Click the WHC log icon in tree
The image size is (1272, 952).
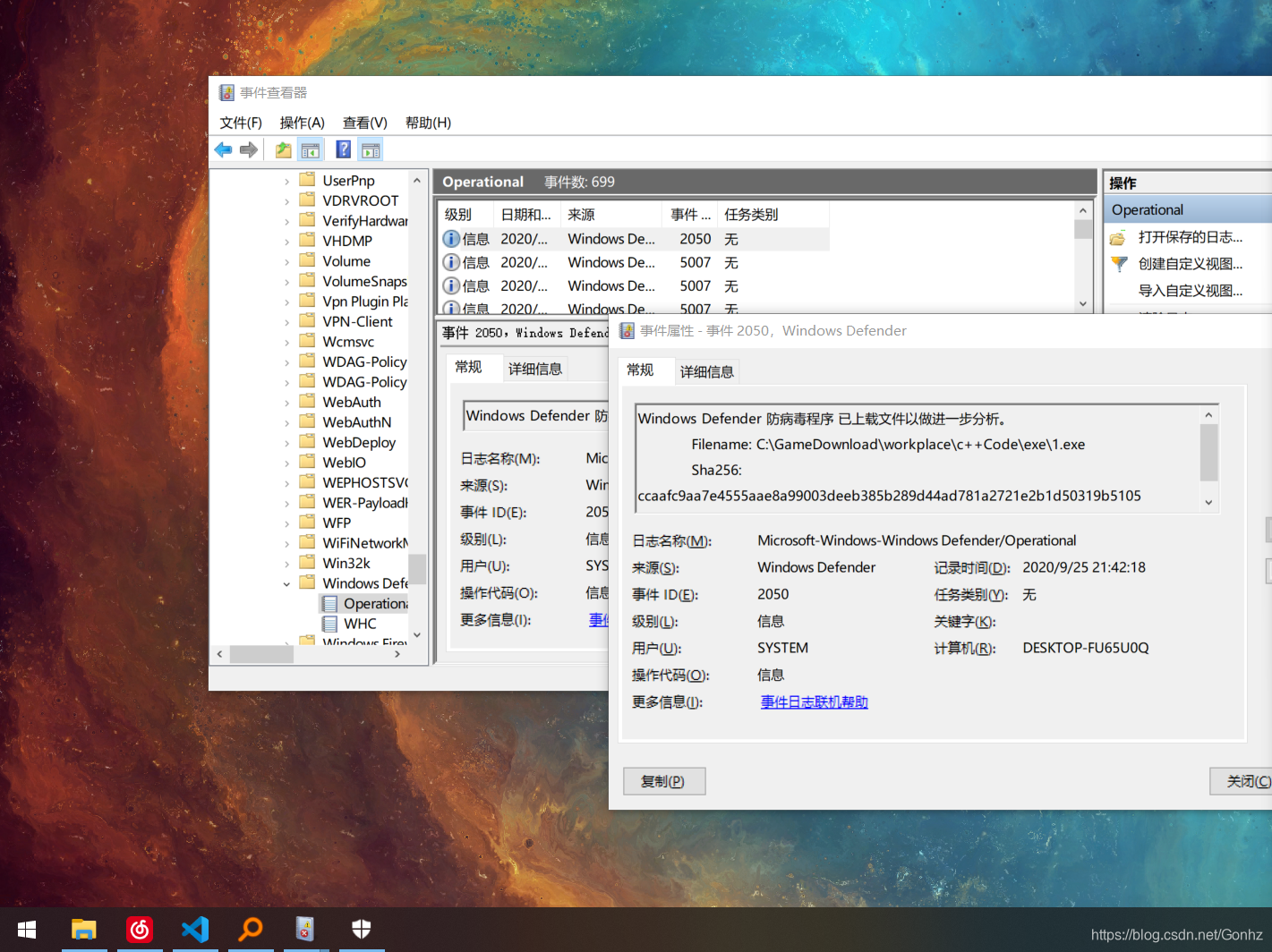pos(329,624)
